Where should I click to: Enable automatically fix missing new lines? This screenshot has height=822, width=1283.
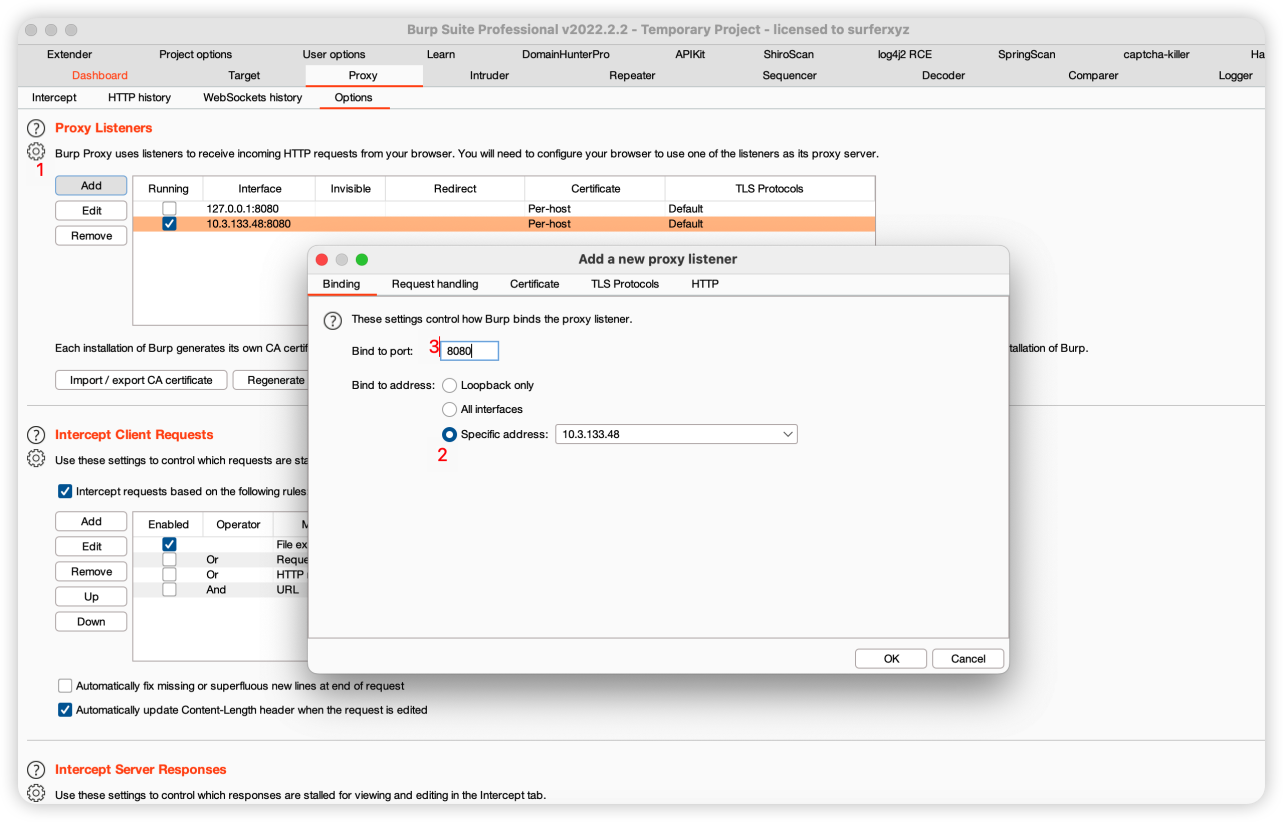tap(65, 686)
